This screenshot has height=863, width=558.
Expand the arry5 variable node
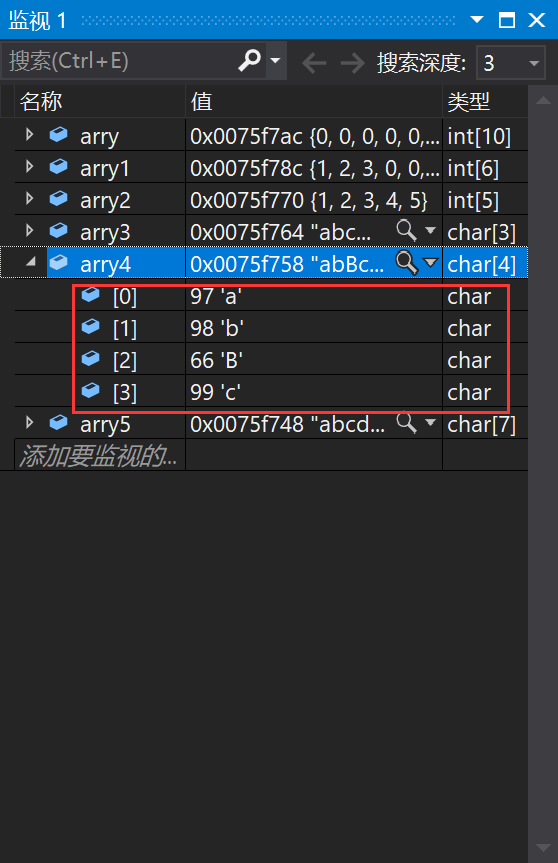(30, 422)
